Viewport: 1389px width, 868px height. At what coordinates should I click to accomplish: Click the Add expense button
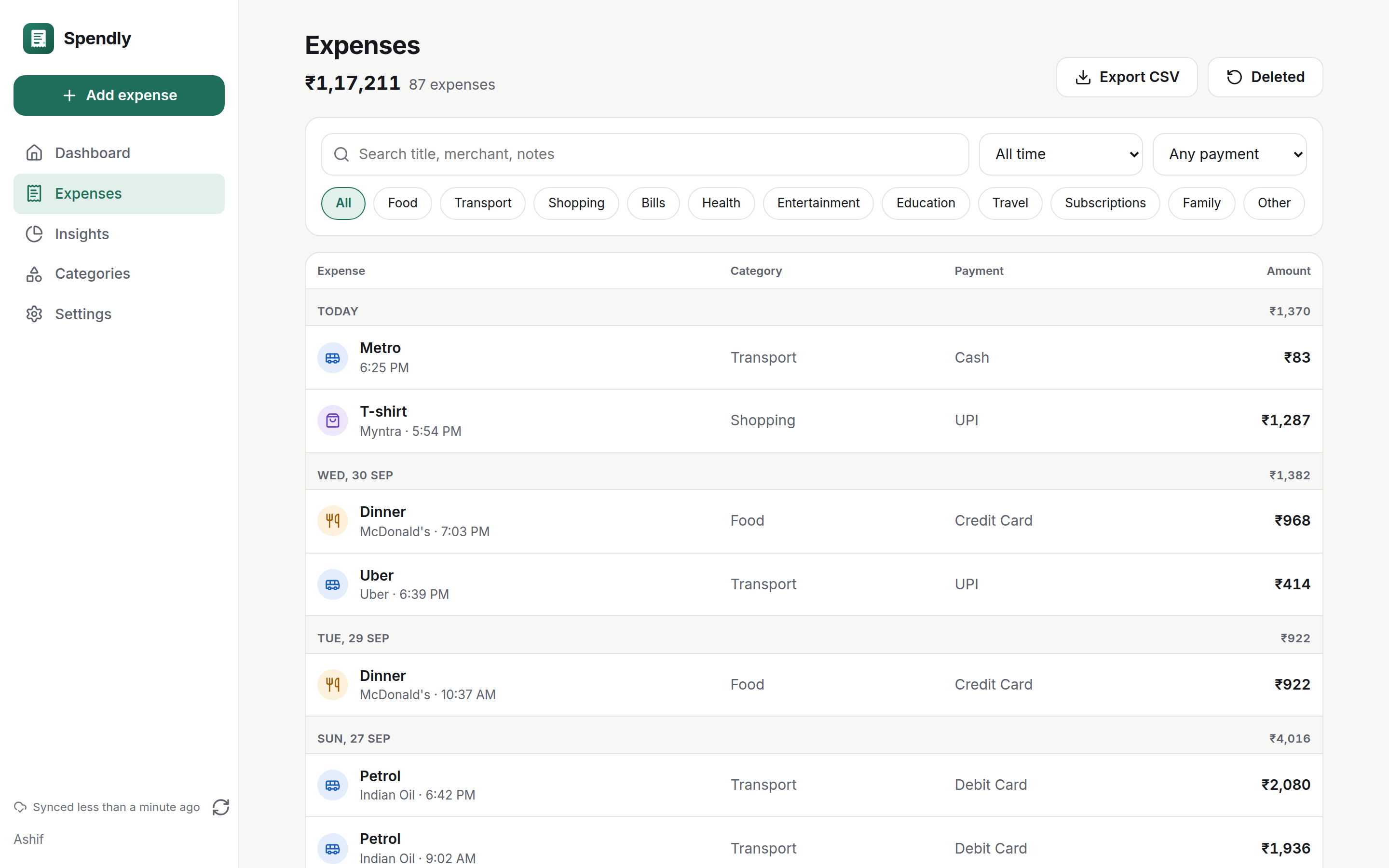(119, 95)
